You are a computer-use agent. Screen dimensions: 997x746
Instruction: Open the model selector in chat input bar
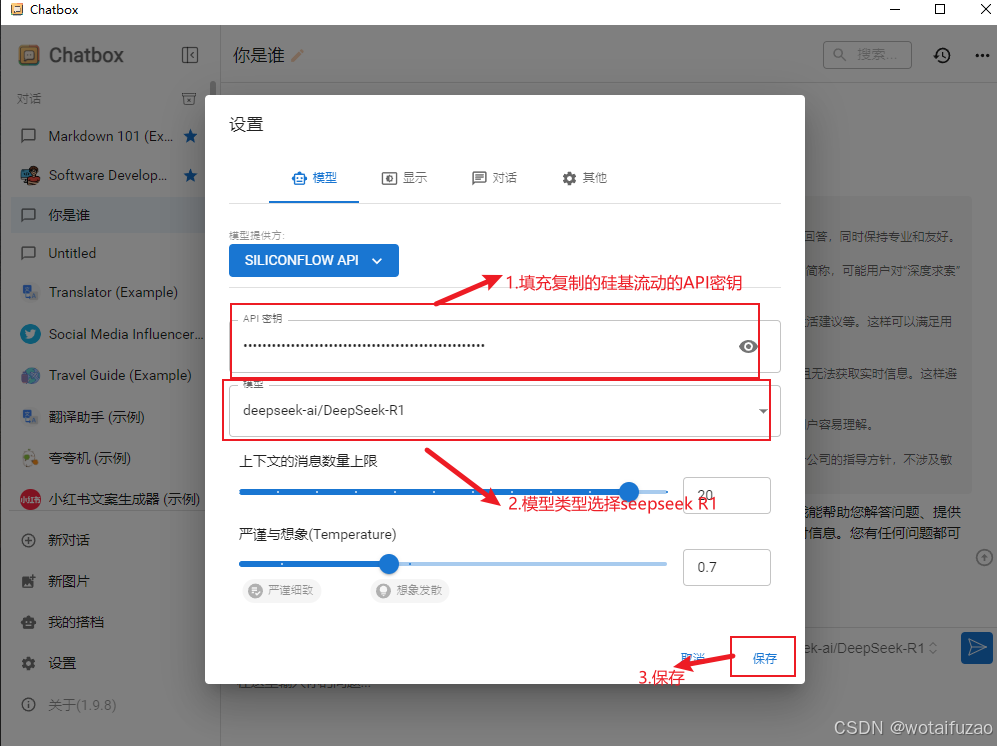[872, 648]
